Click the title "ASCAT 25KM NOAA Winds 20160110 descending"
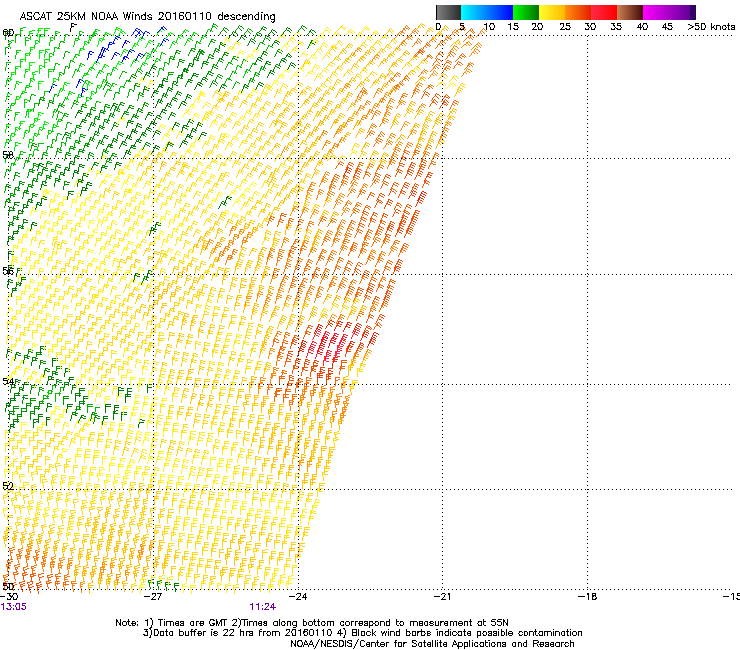740x650 pixels. 147,17
